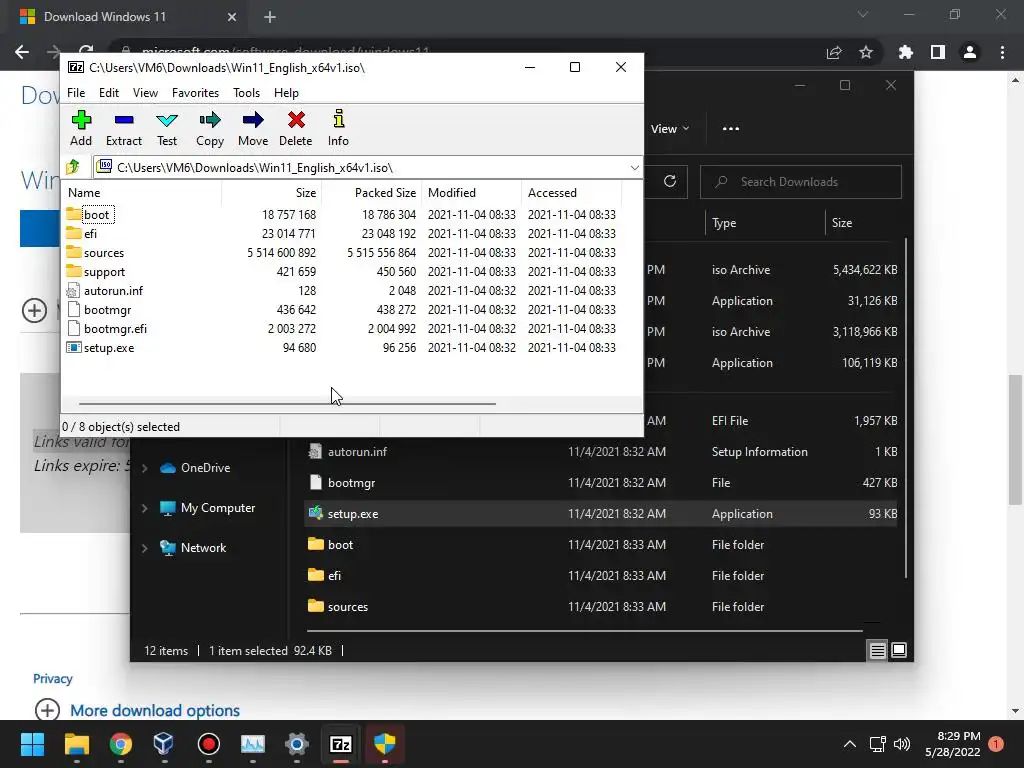Image resolution: width=1024 pixels, height=768 pixels.
Task: Select setup.exe row in File Explorer
Action: (x=601, y=514)
